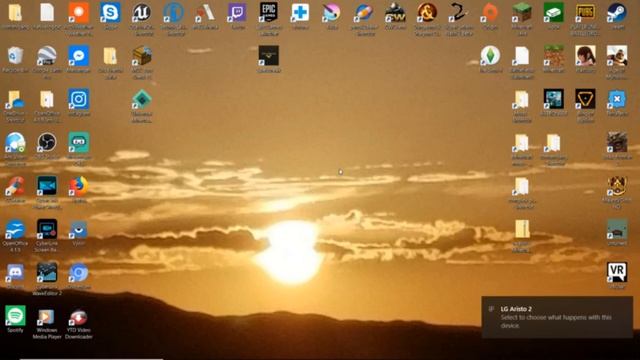Viewport: 640px width, 360px height.
Task: Launch YTD Video Downloader
Action: tap(78, 316)
